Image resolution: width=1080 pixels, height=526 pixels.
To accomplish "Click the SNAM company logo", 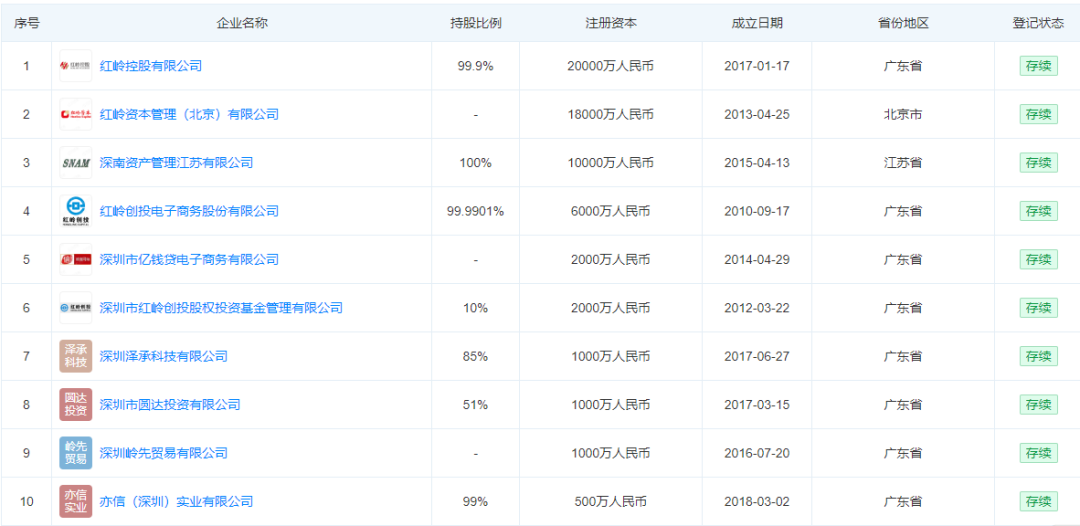I will 76,163.
